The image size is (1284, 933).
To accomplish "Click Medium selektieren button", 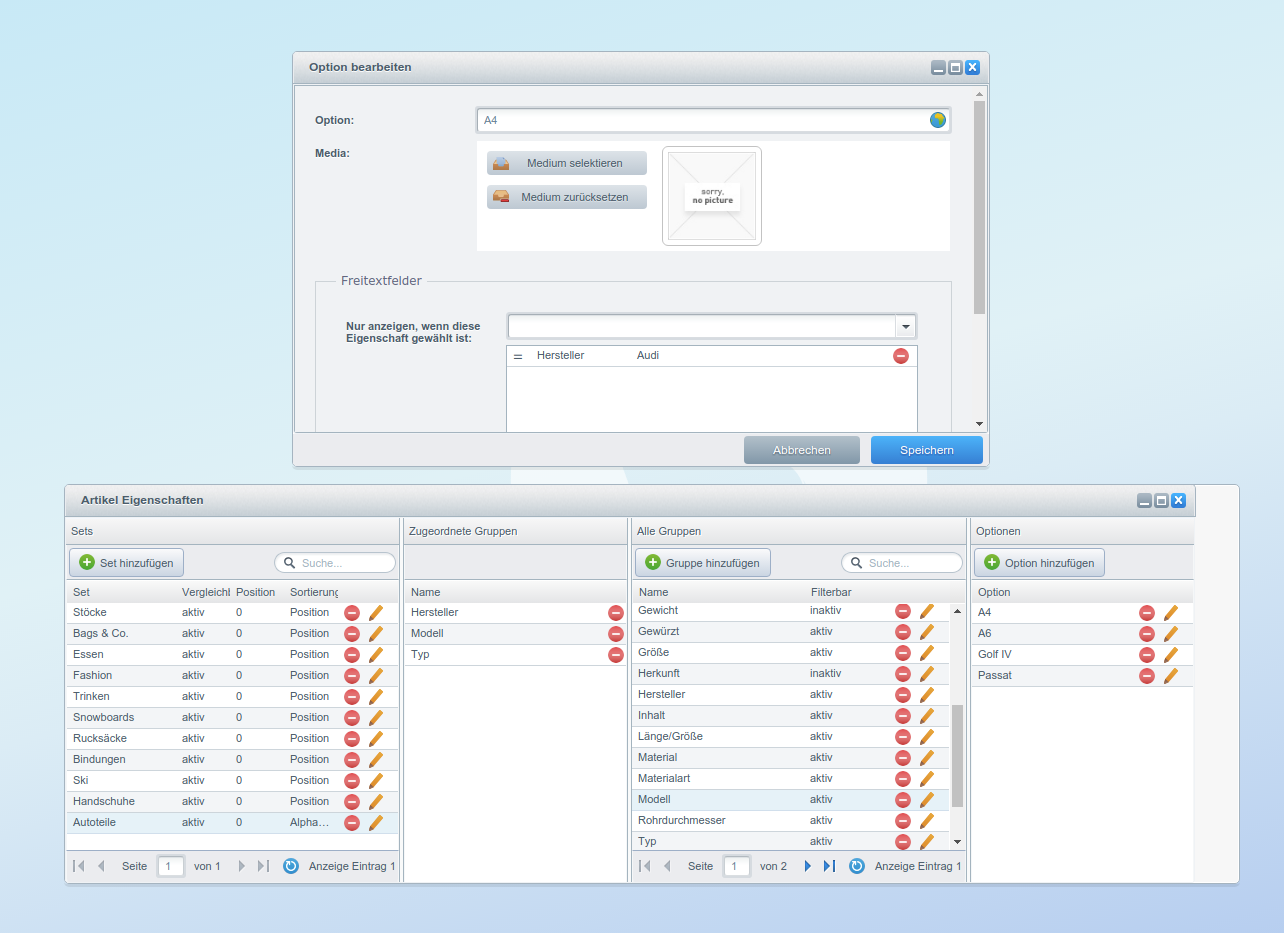I will click(567, 163).
